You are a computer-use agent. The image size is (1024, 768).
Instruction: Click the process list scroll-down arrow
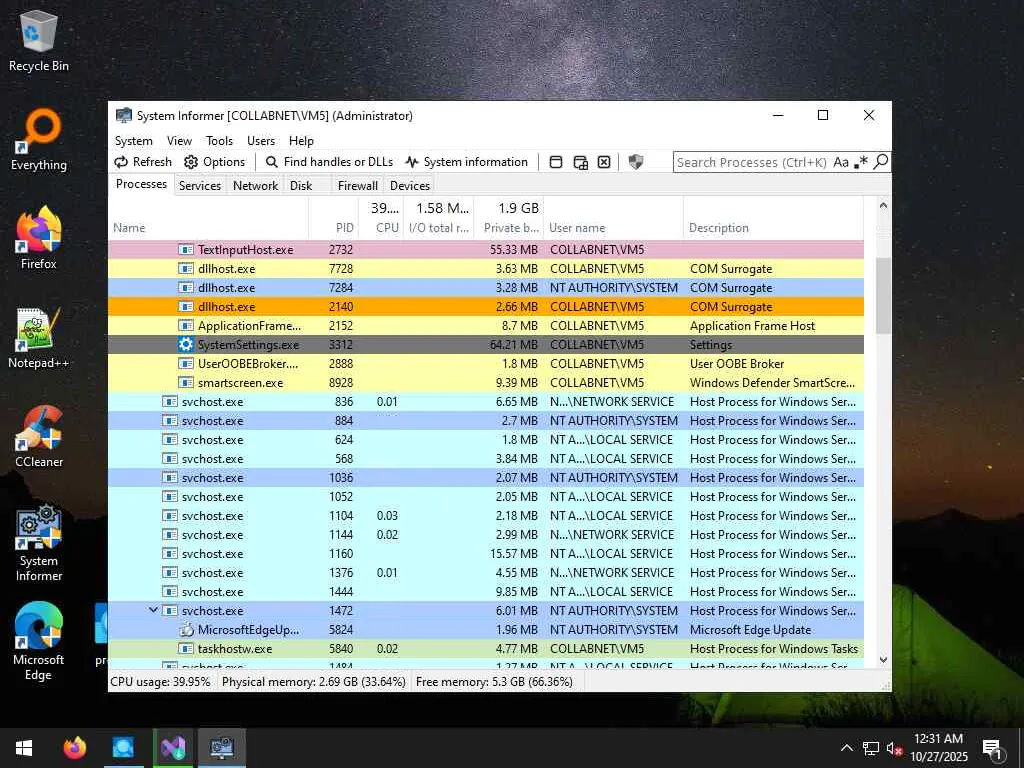click(x=883, y=660)
